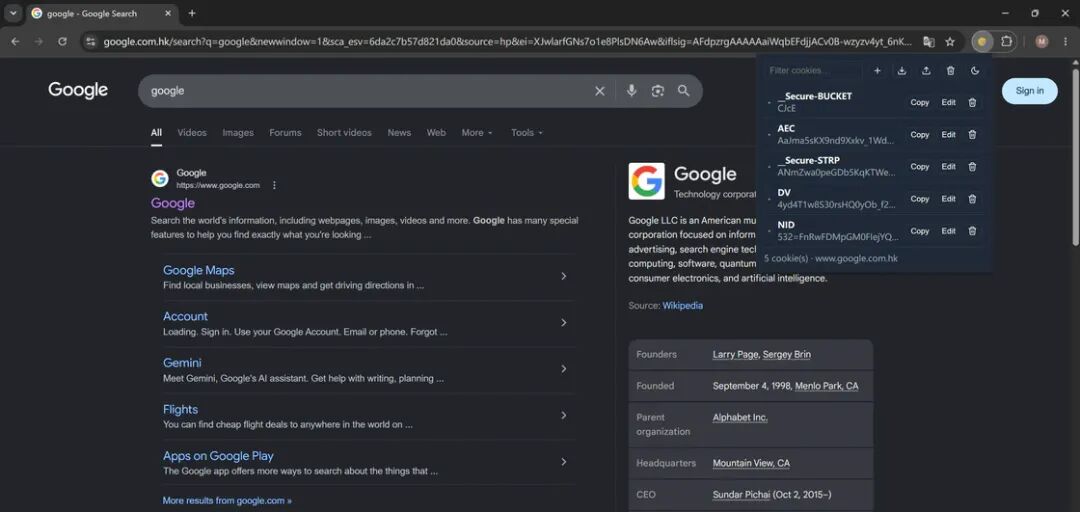
Task: Expand the Tools dropdown
Action: point(526,132)
